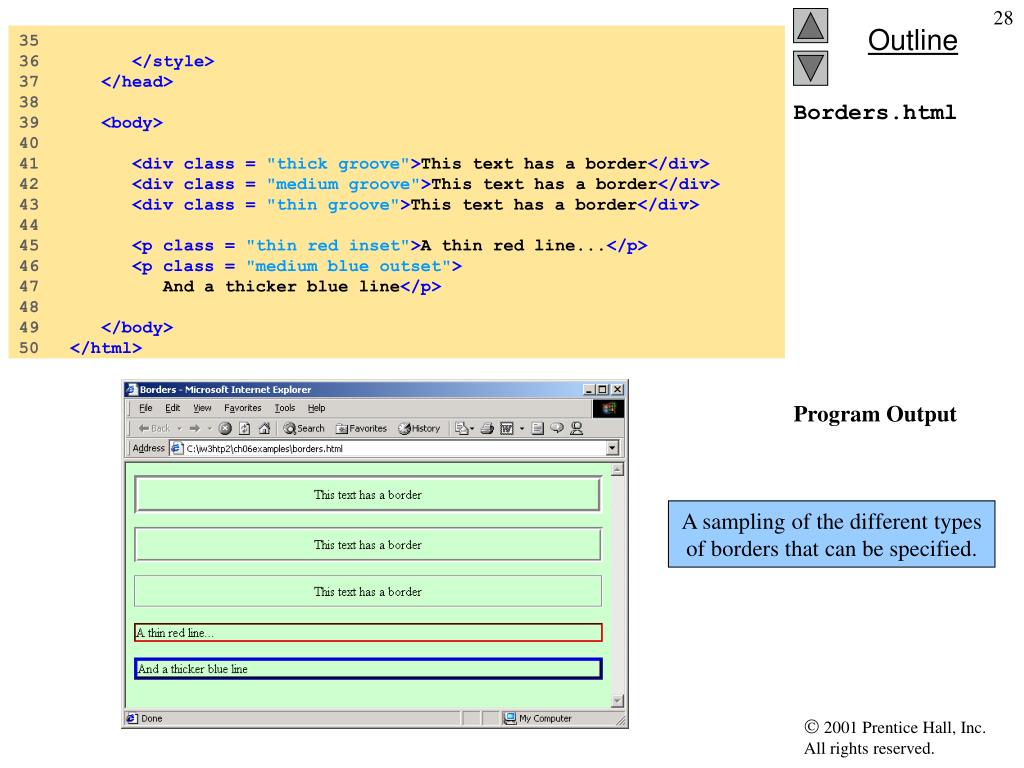Open the Favorites menu
Image resolution: width=1024 pixels, height=768 pixels.
click(243, 408)
